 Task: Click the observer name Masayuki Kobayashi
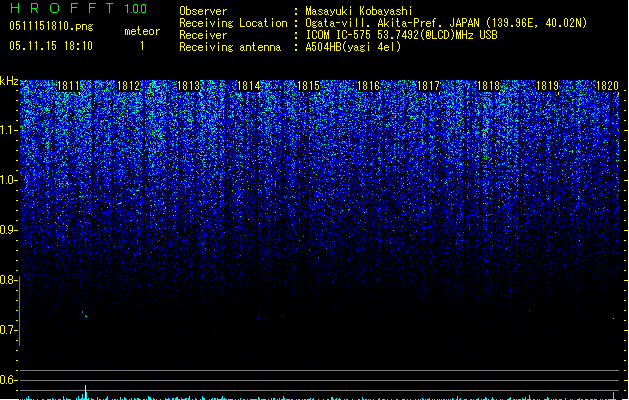359,11
